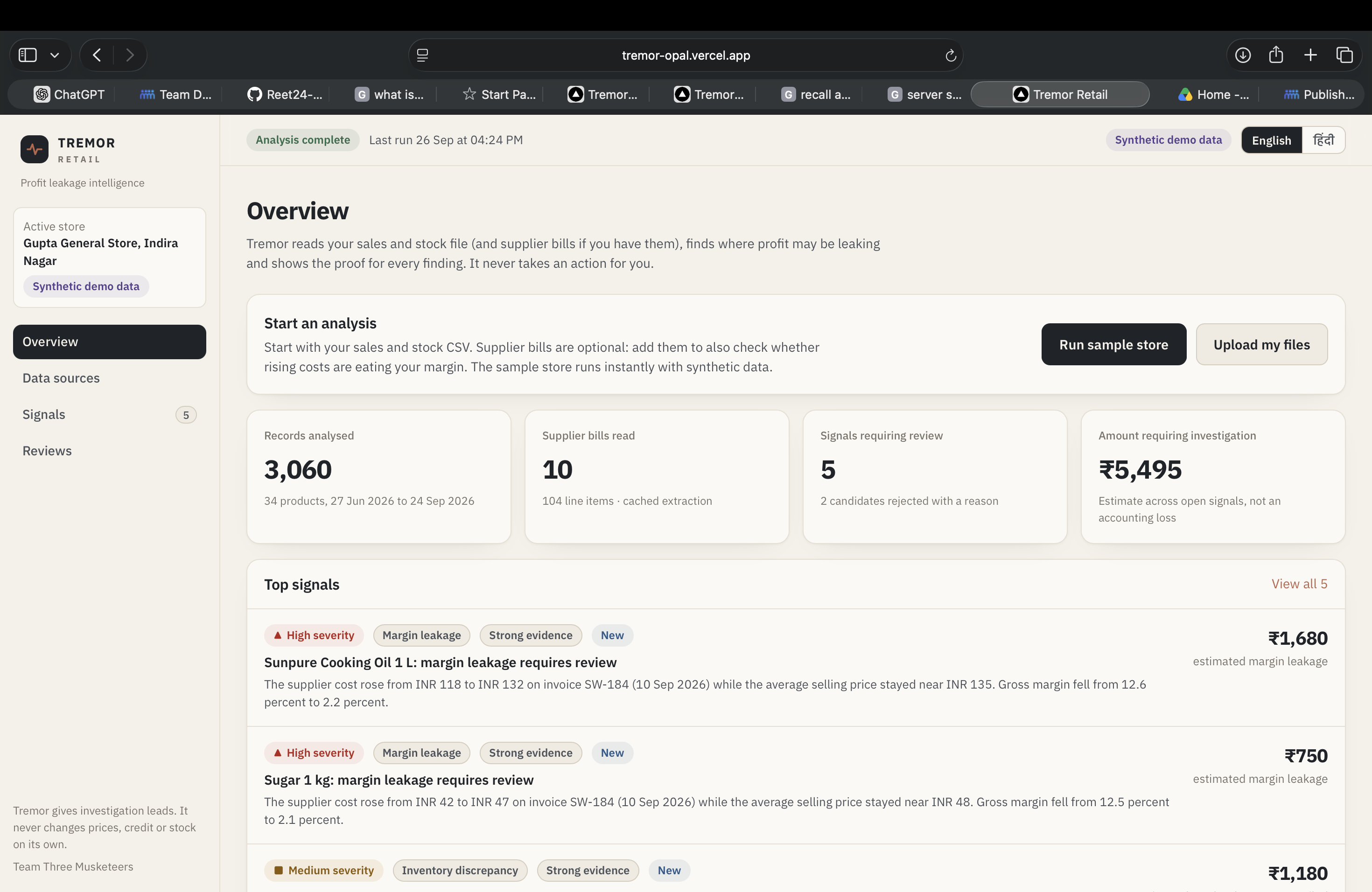Switch to the Home -... tab
This screenshot has height=892, width=1372.
pyautogui.click(x=1213, y=95)
